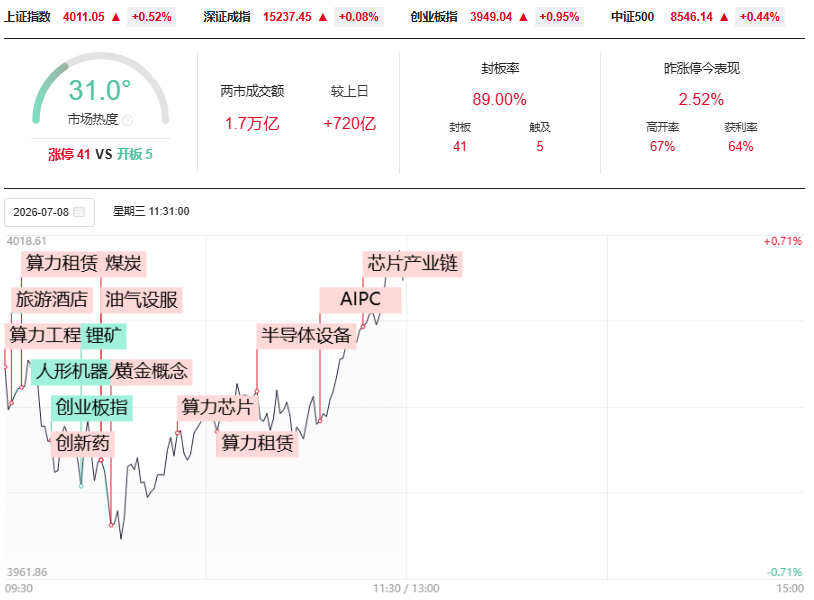Open the 涨停 41 limit-up link
The image size is (814, 600).
pyautogui.click(x=69, y=154)
